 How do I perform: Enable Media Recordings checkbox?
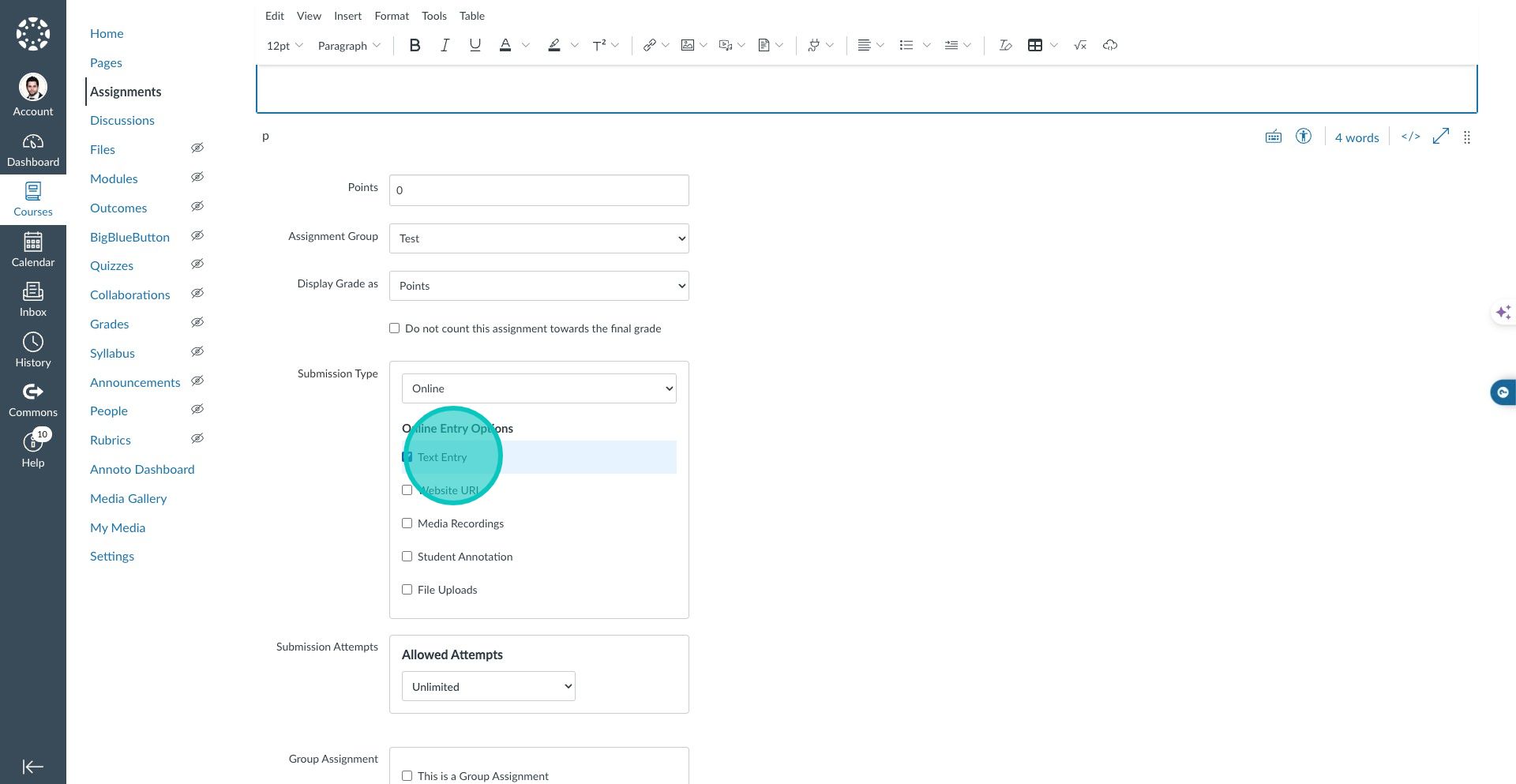pyautogui.click(x=407, y=523)
